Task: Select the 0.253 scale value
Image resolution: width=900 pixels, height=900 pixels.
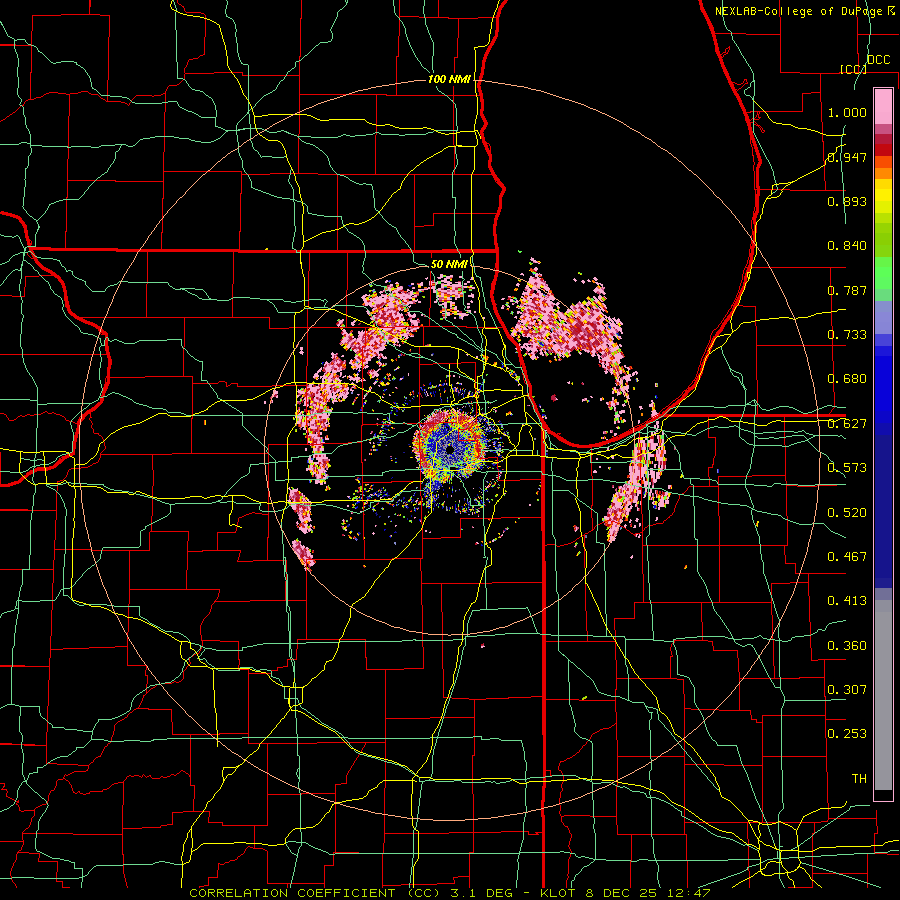Action: (847, 734)
